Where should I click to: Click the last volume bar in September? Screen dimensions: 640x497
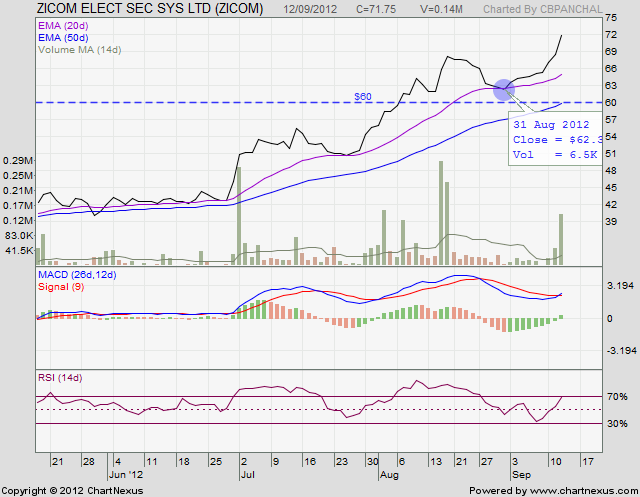561,240
